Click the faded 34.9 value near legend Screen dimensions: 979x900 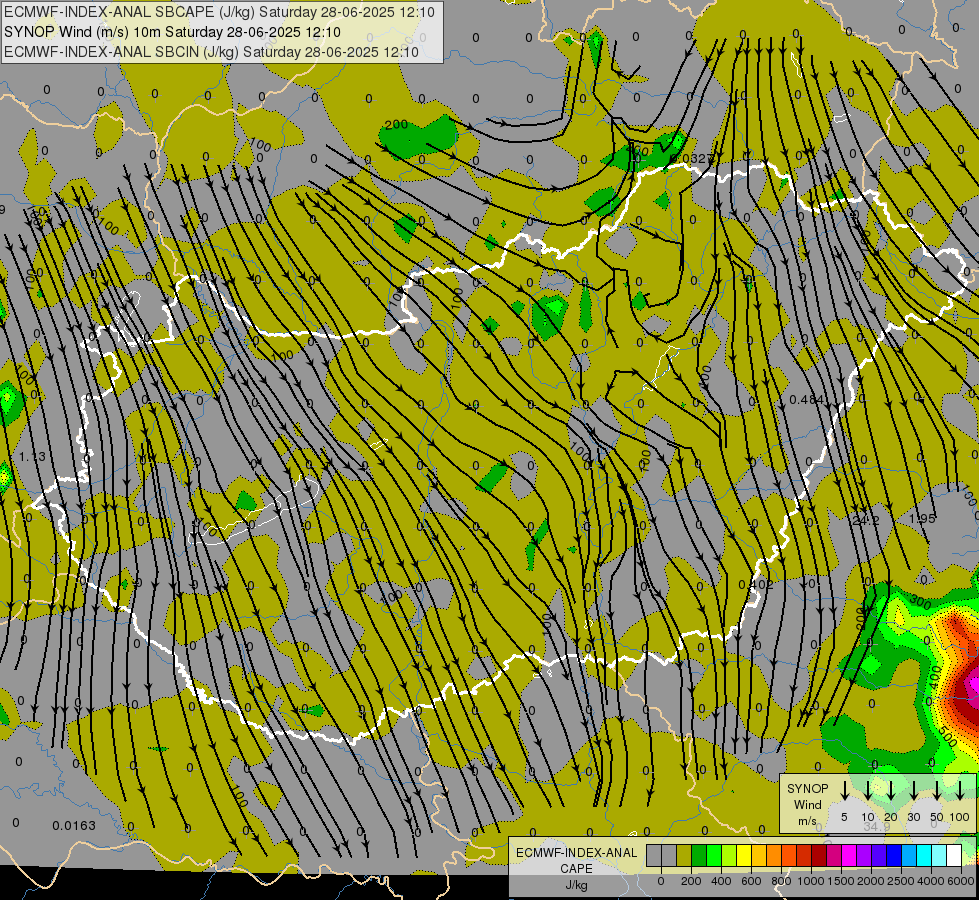[877, 826]
